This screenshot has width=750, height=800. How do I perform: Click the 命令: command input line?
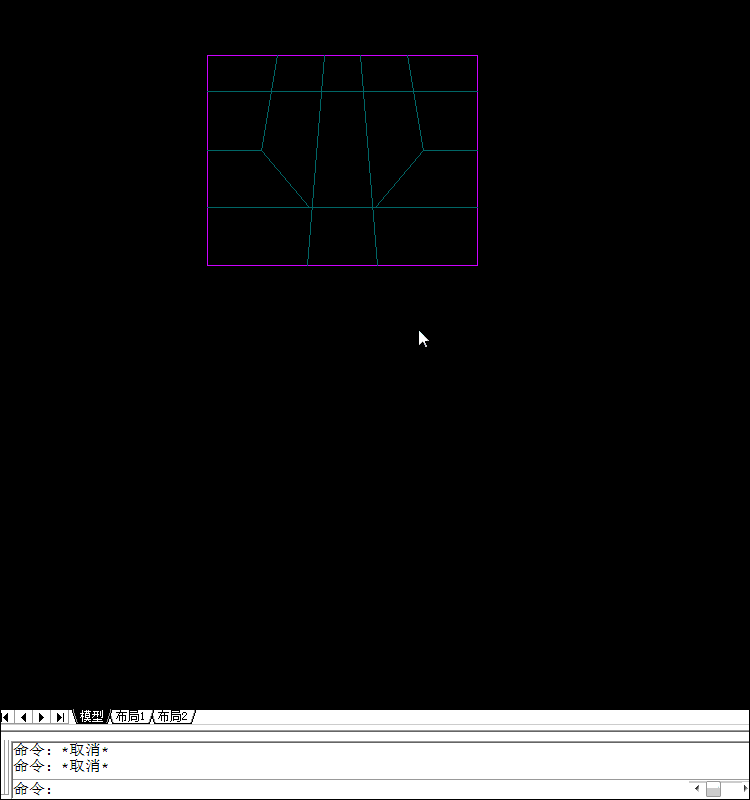click(350, 789)
